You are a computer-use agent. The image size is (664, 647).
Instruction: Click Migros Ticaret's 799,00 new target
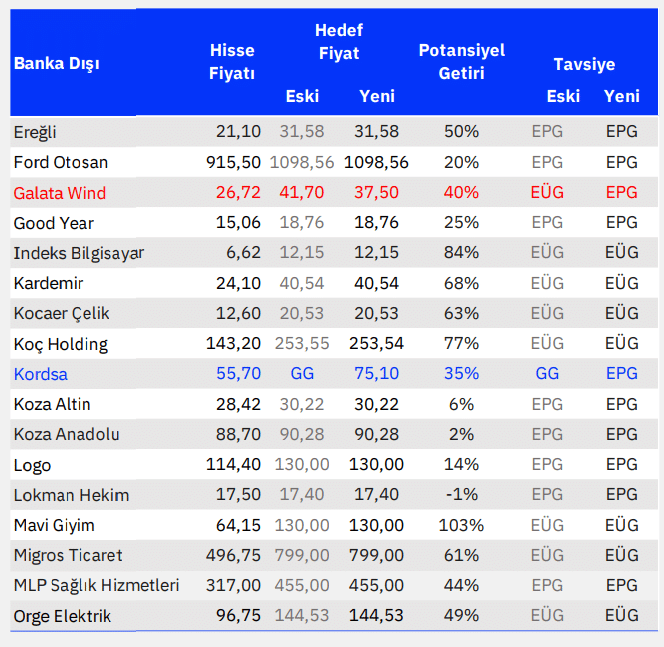(376, 556)
